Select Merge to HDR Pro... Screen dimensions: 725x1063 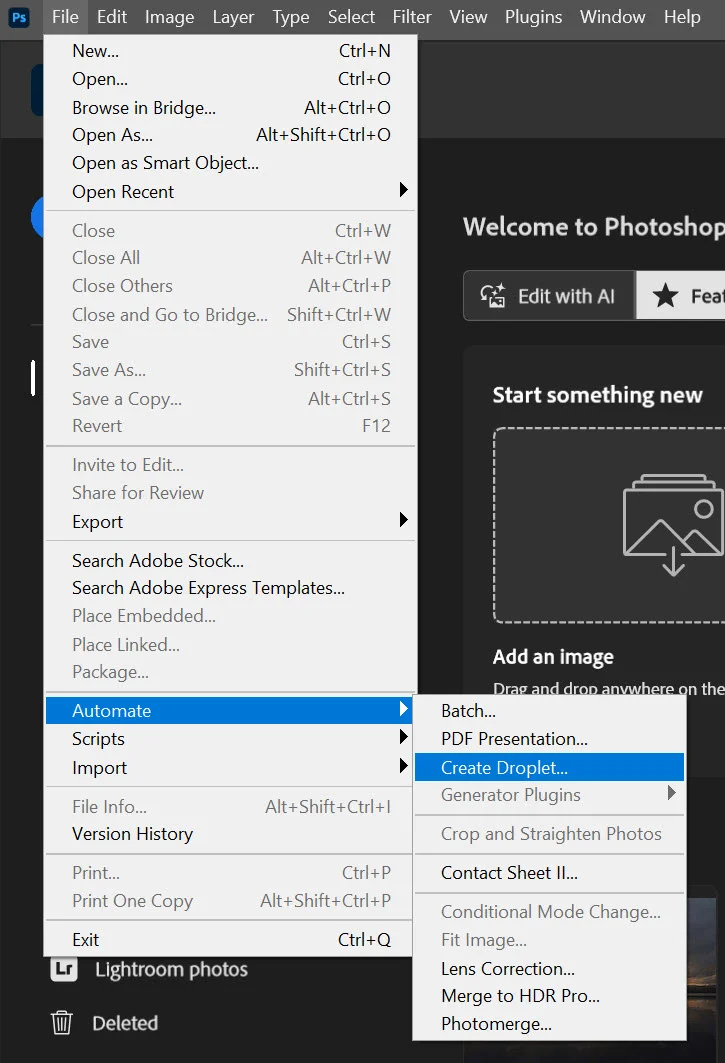click(549, 996)
